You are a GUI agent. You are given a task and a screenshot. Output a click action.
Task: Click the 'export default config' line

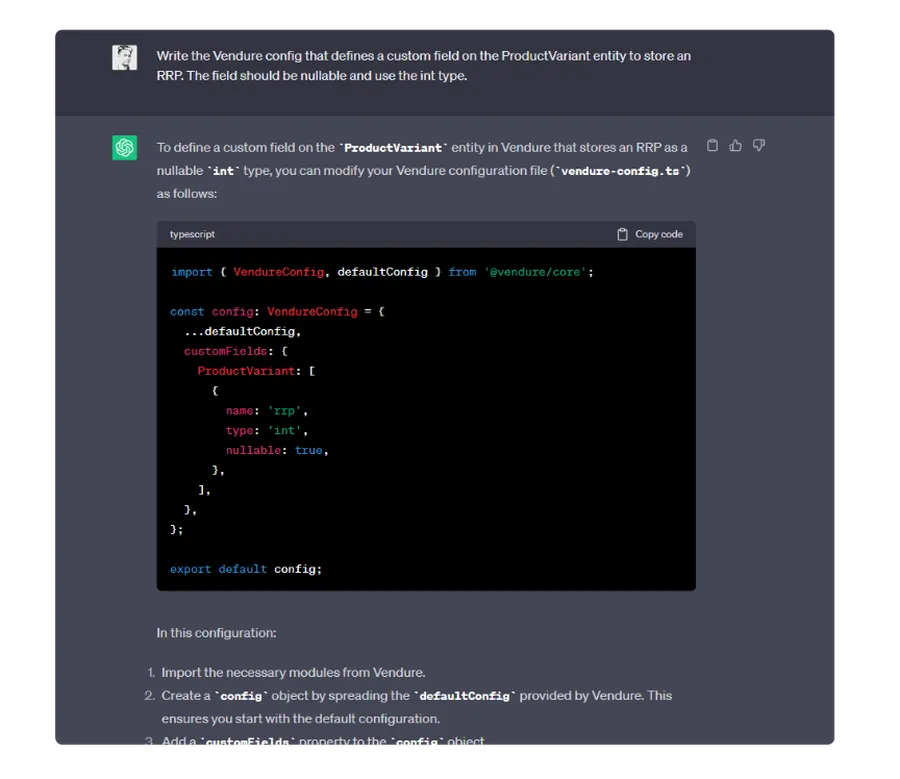point(245,569)
